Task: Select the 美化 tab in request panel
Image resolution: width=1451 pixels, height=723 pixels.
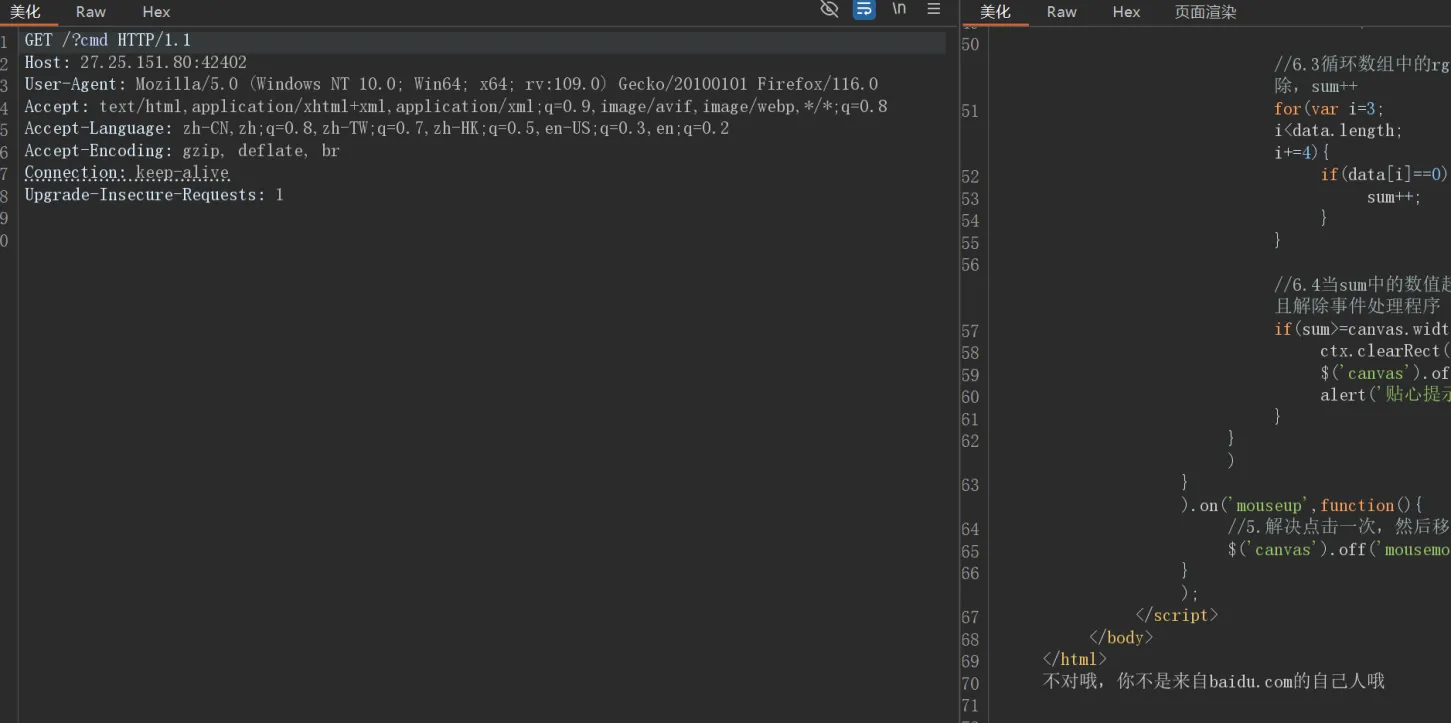Action: pos(25,12)
